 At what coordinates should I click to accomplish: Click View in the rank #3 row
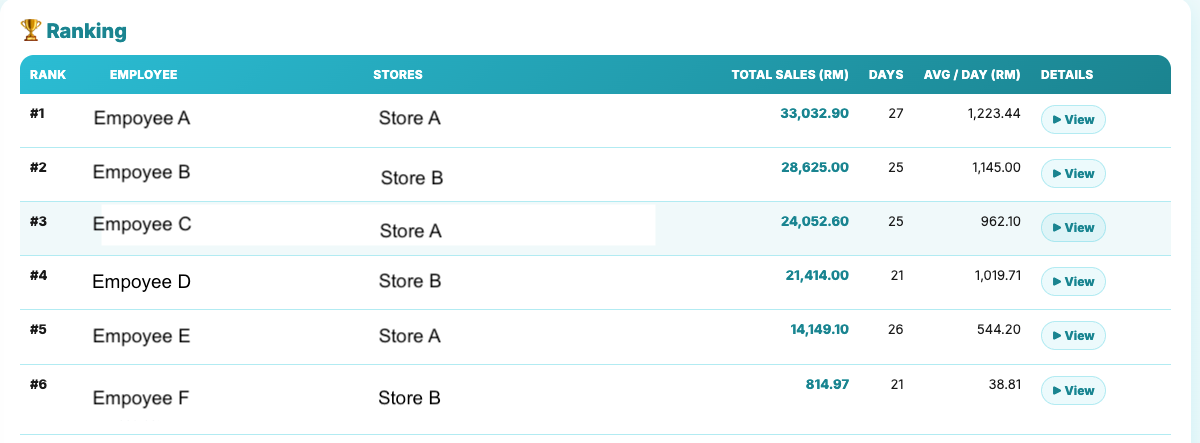pyautogui.click(x=1073, y=228)
